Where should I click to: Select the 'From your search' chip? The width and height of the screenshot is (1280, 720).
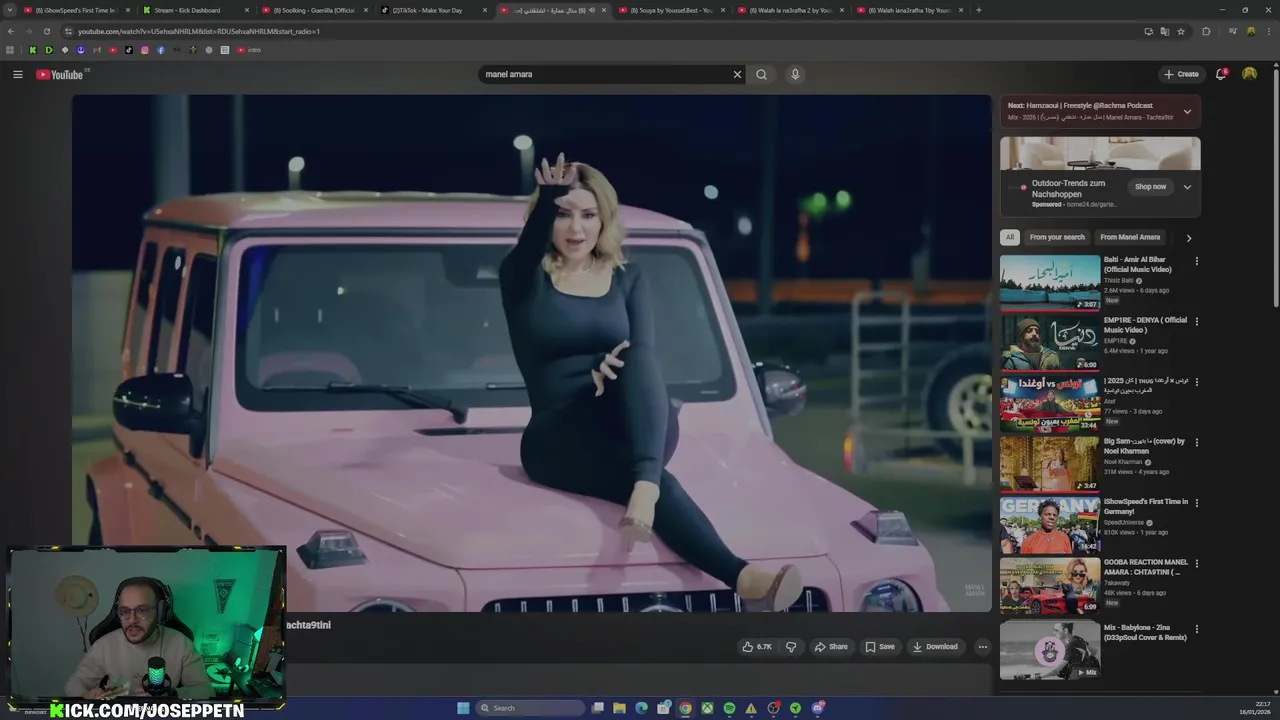(x=1057, y=237)
